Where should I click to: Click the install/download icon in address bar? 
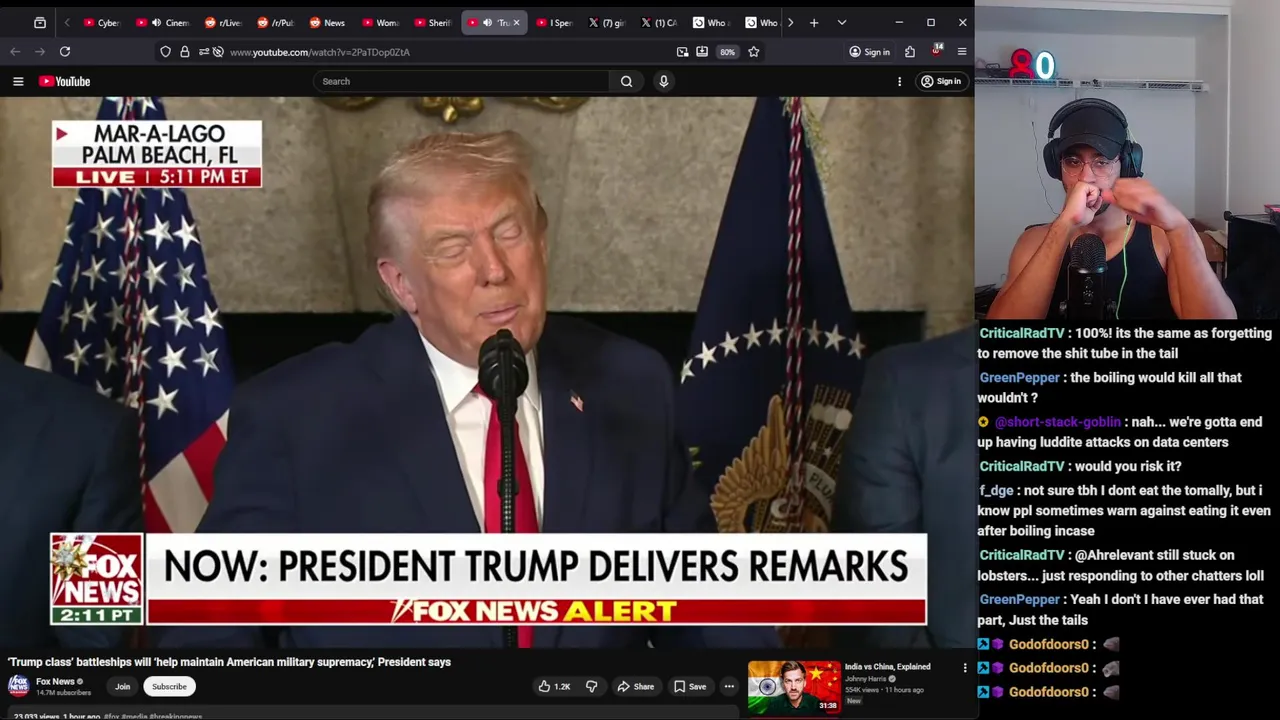(x=702, y=52)
